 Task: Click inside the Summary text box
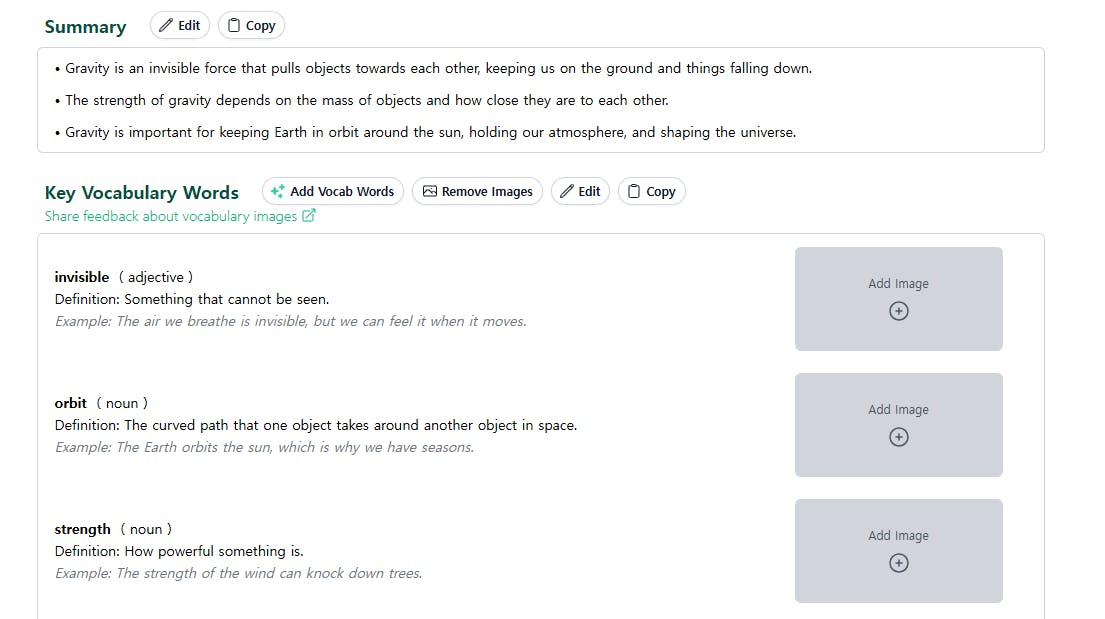pyautogui.click(x=540, y=100)
